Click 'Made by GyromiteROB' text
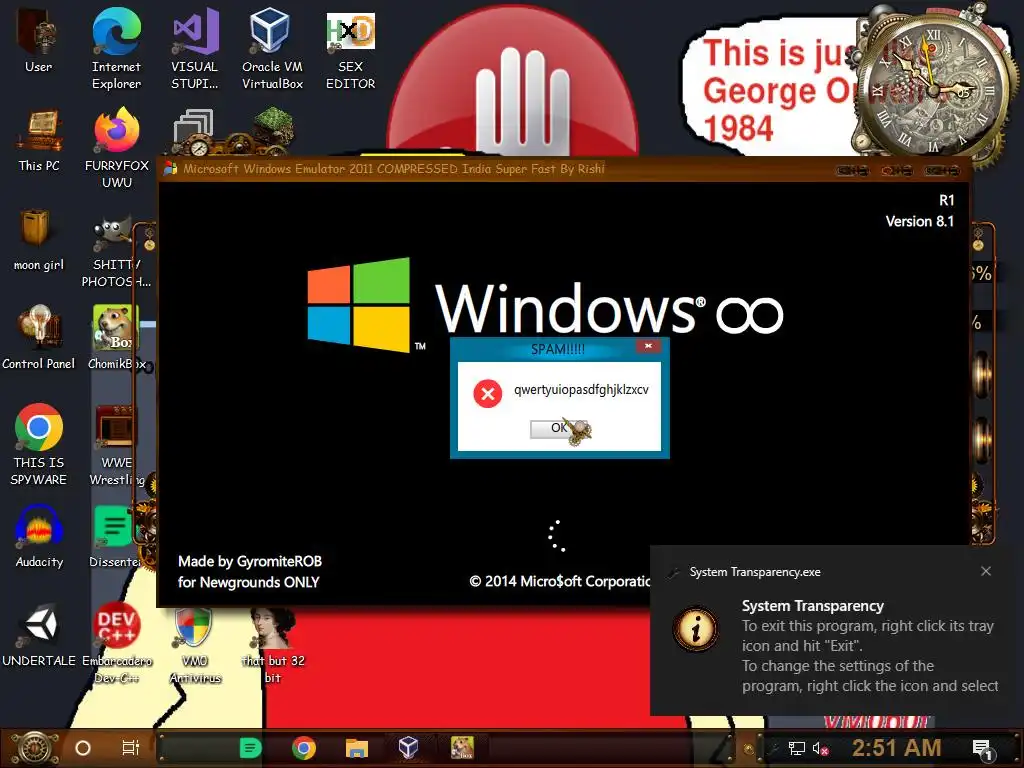This screenshot has height=768, width=1024. [249, 562]
